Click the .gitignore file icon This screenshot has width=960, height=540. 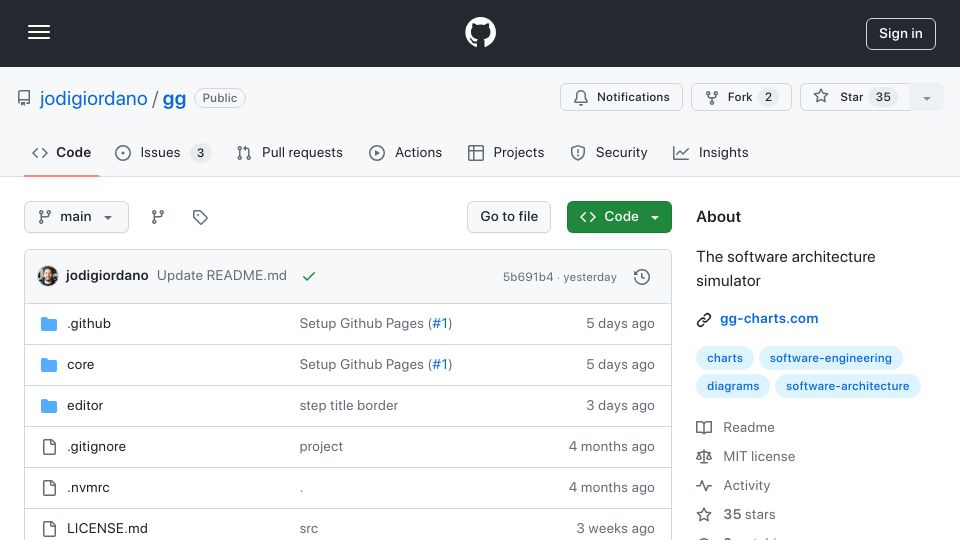49,447
